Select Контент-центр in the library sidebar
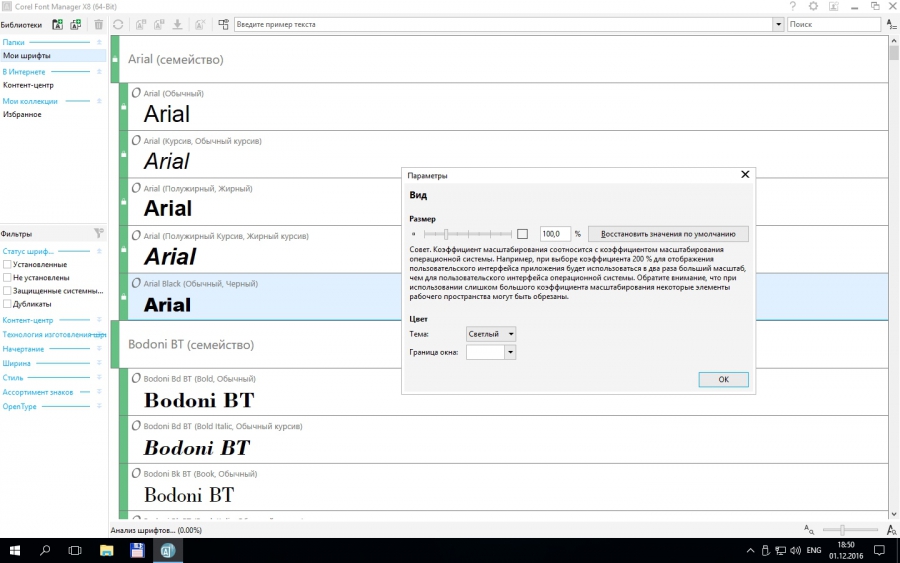Screen dimensions: 900x563 point(28,85)
